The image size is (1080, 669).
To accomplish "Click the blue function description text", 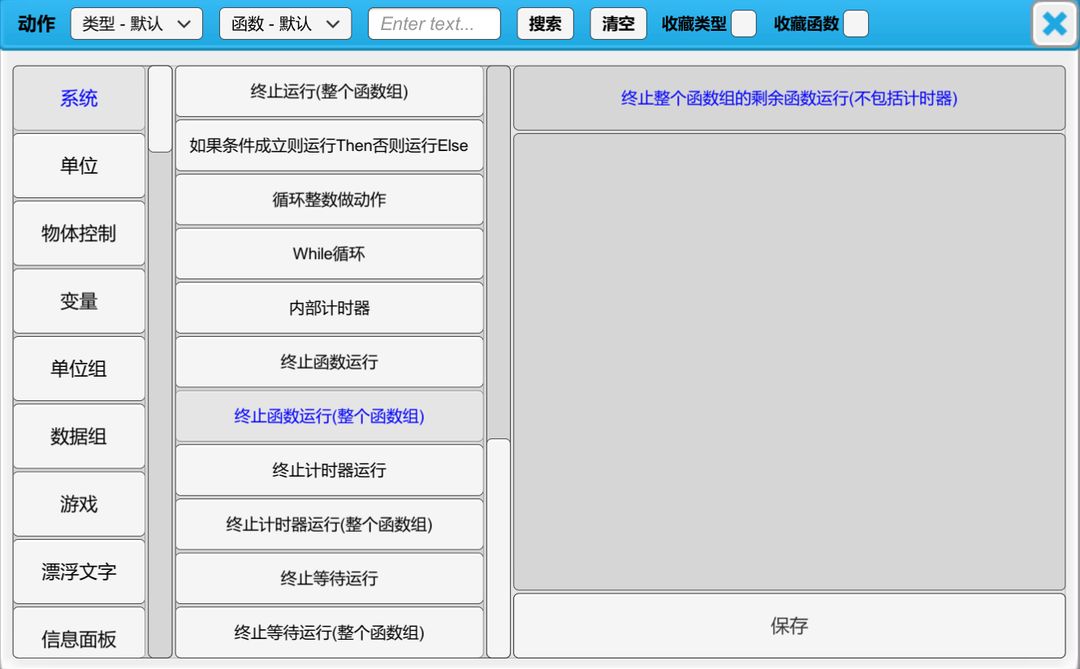I will [789, 98].
